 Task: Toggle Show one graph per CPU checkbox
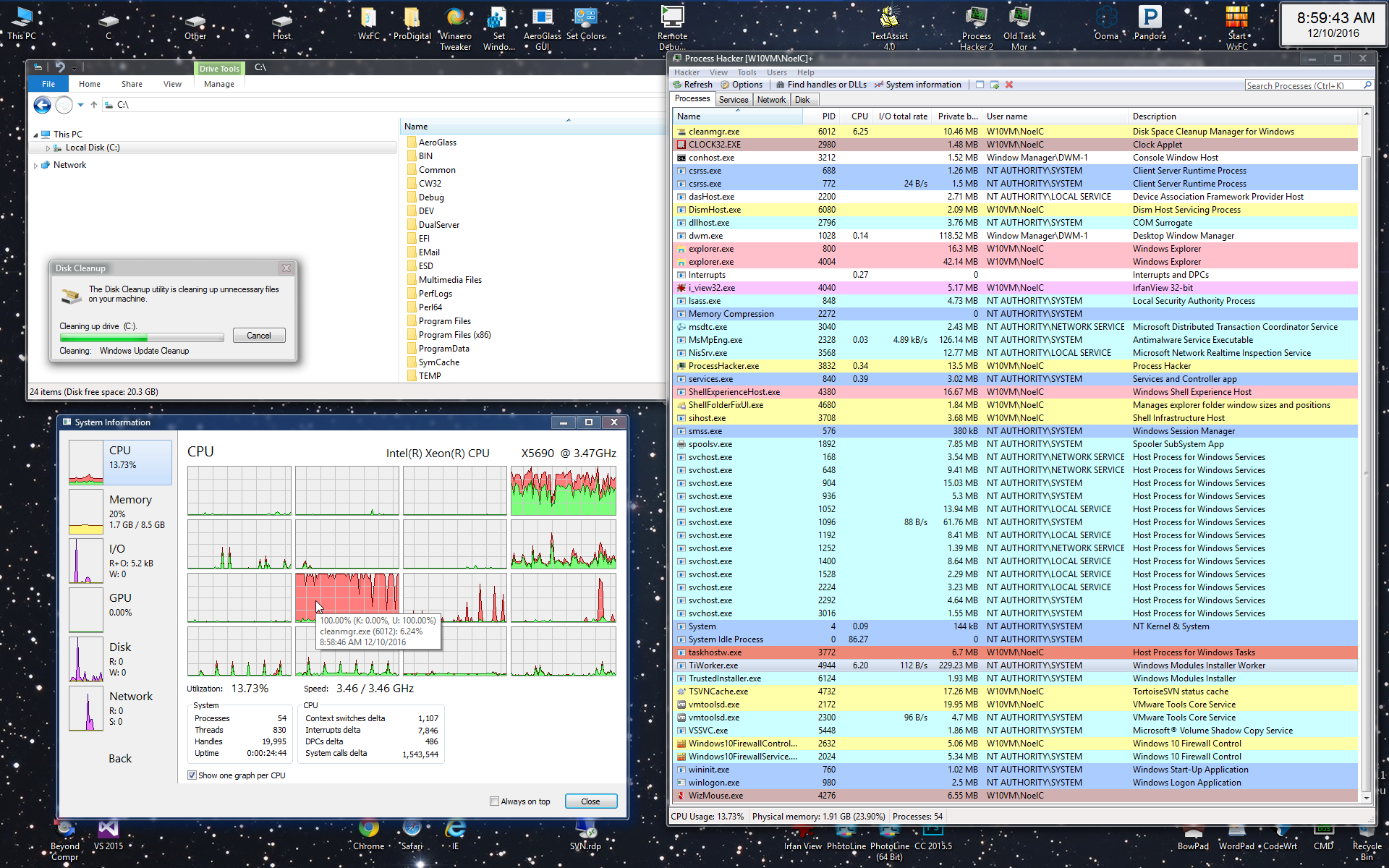click(x=192, y=775)
